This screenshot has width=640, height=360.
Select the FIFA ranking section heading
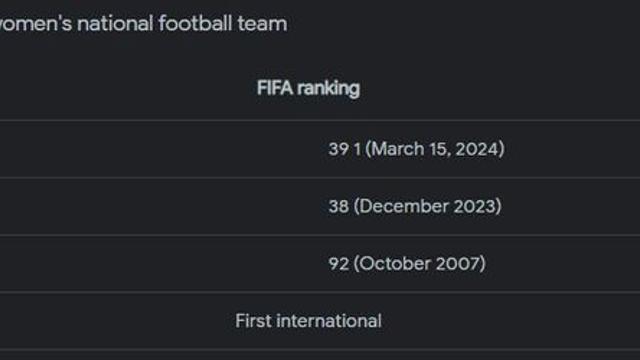coord(308,88)
